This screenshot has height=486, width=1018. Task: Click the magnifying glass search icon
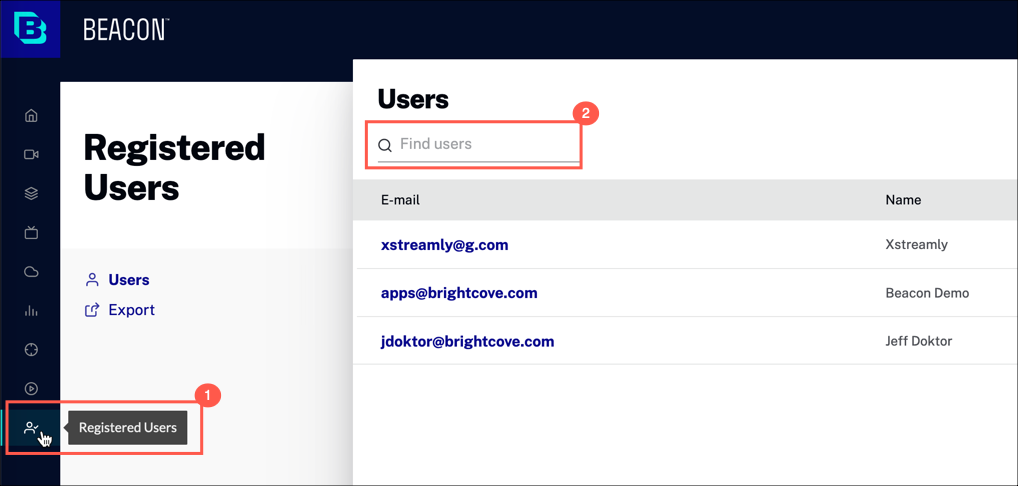click(x=385, y=145)
